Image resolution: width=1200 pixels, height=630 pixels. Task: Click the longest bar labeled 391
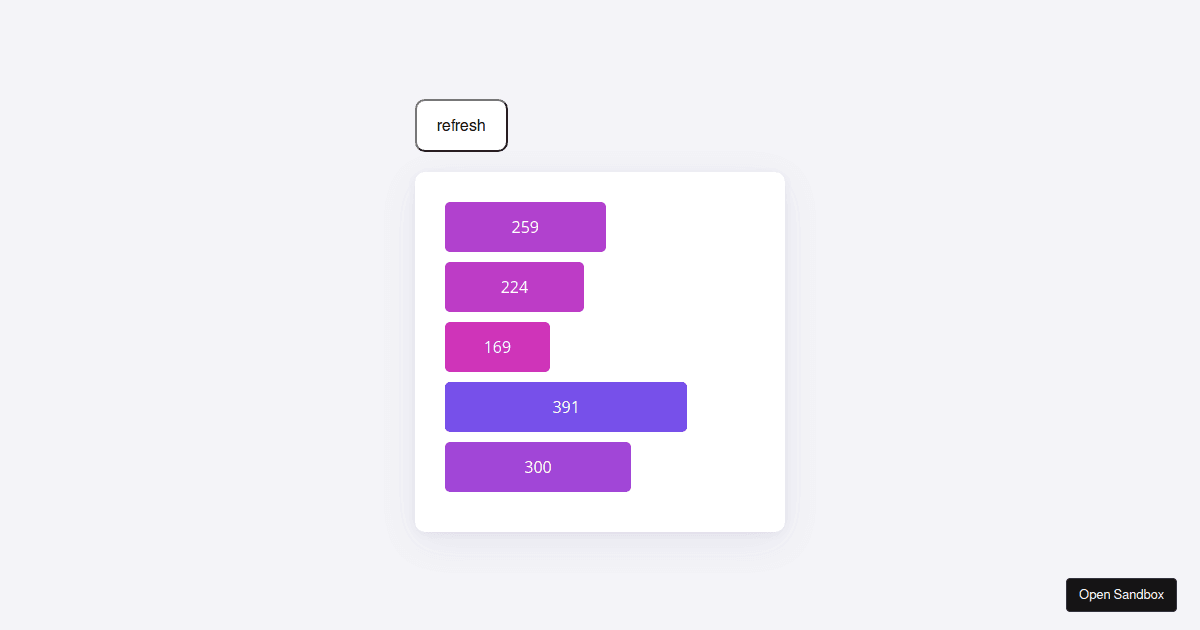click(565, 407)
